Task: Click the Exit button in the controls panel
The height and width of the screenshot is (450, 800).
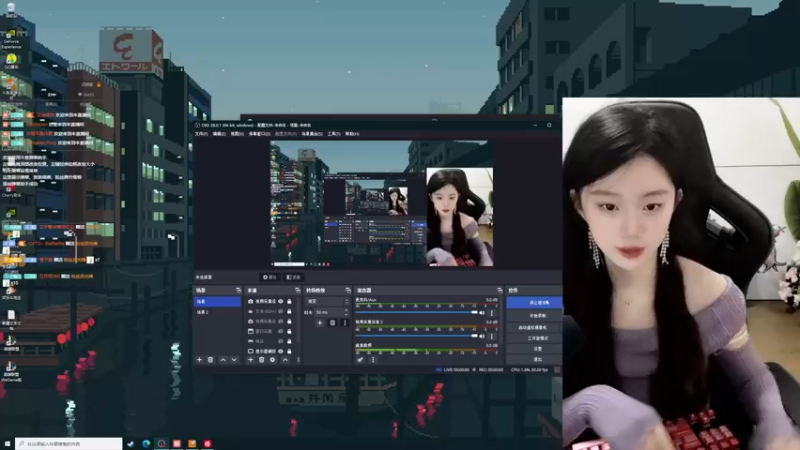Action: 534,359
